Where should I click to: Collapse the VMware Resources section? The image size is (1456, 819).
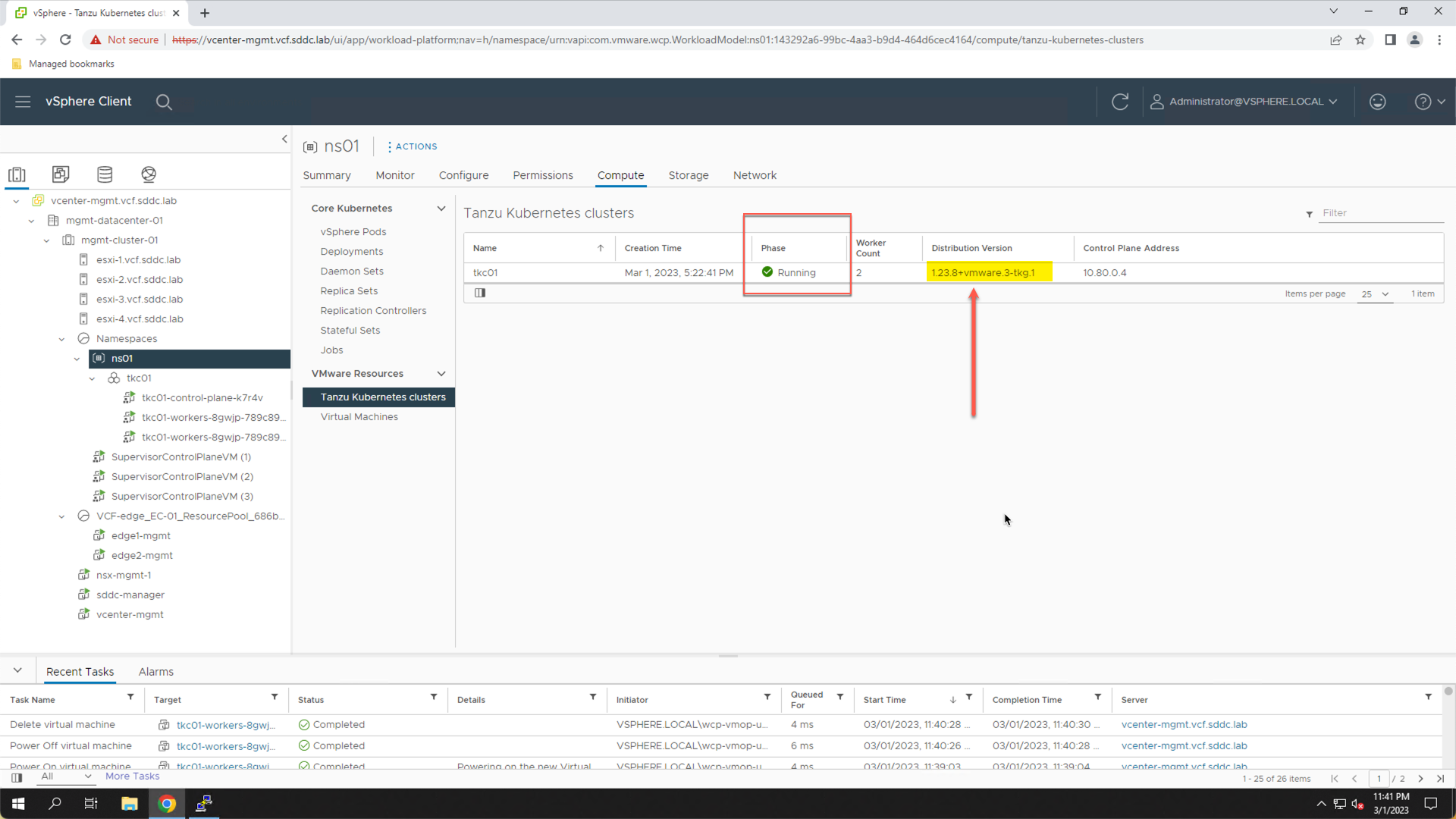pyautogui.click(x=441, y=374)
